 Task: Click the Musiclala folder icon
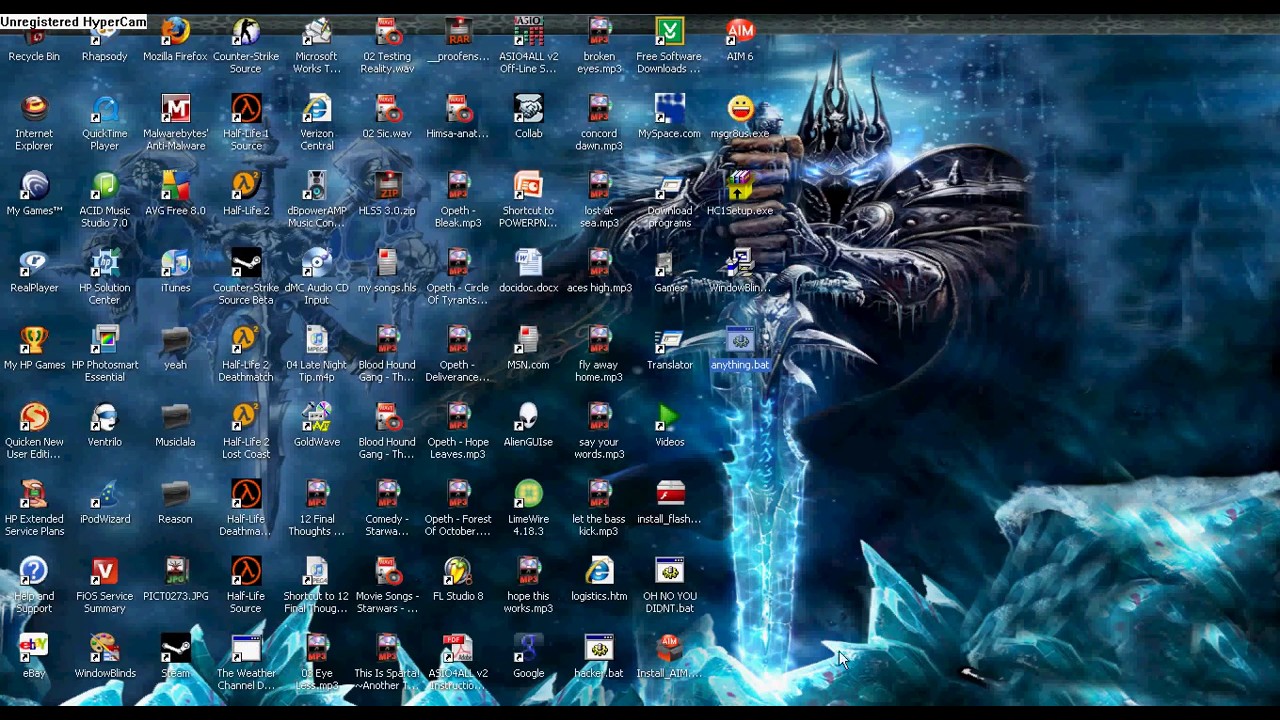pos(175,424)
